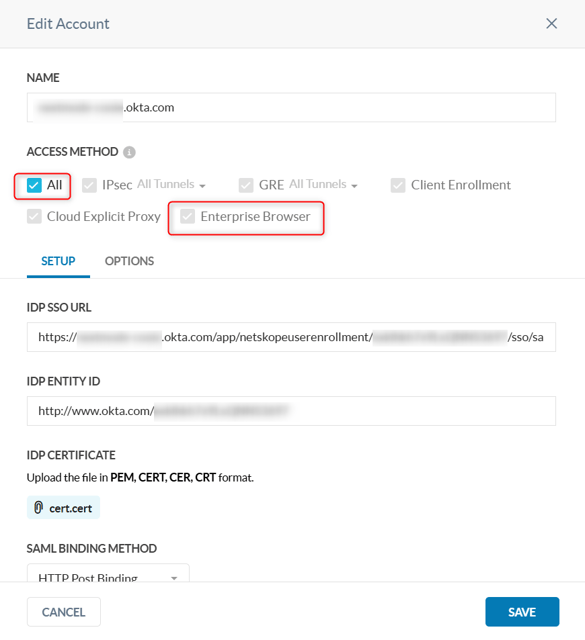Close the Edit Account dialog
585x640 pixels.
pos(552,24)
